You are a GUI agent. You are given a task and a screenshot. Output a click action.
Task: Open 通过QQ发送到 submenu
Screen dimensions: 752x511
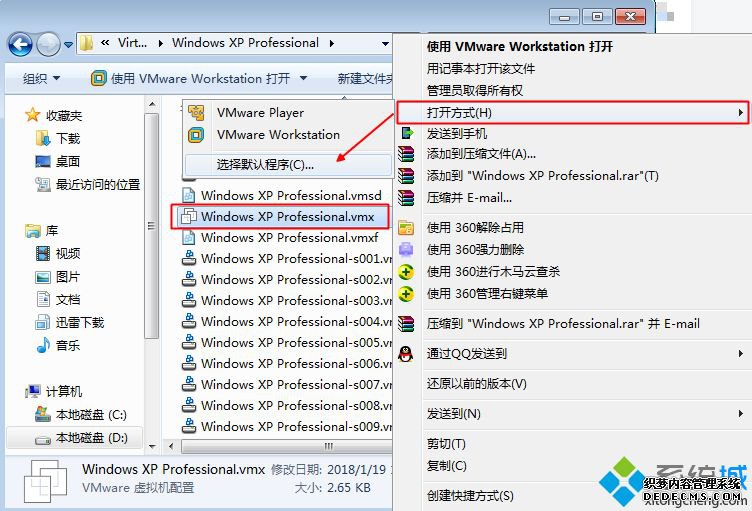point(572,354)
